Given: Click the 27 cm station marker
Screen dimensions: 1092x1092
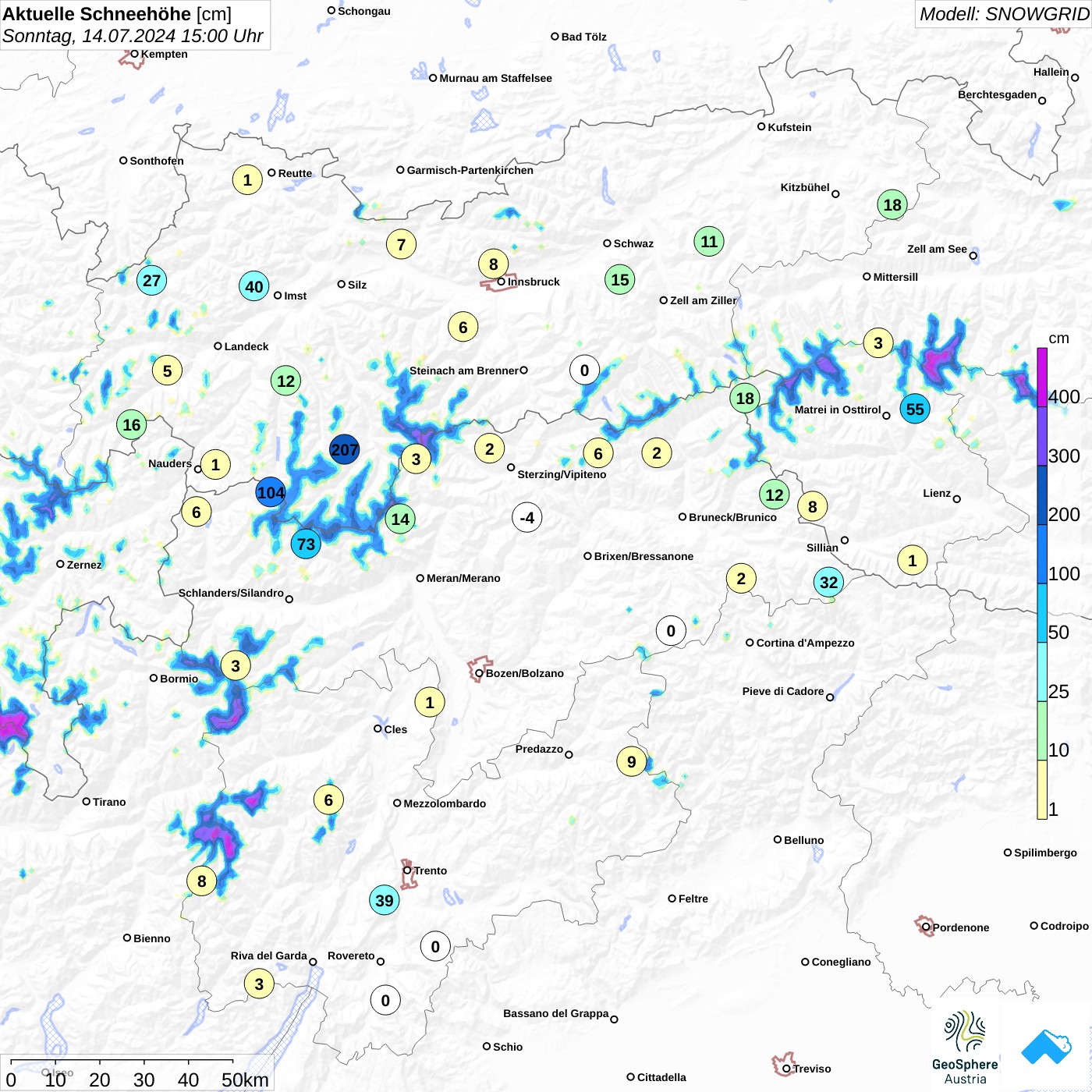Looking at the screenshot, I should (x=151, y=280).
